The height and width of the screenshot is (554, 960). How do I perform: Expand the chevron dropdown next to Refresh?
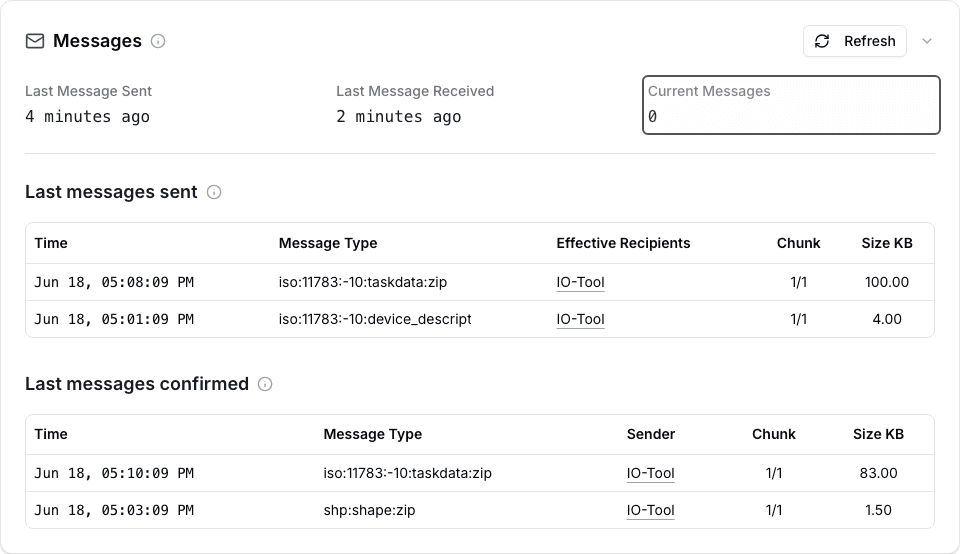click(x=927, y=41)
